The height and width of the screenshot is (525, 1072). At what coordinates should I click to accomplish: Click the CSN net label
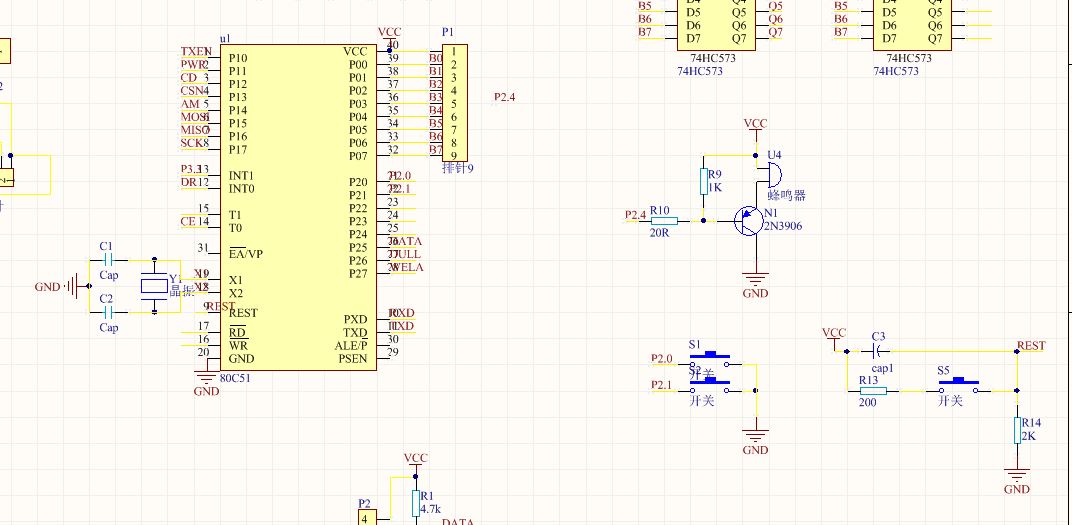click(192, 91)
